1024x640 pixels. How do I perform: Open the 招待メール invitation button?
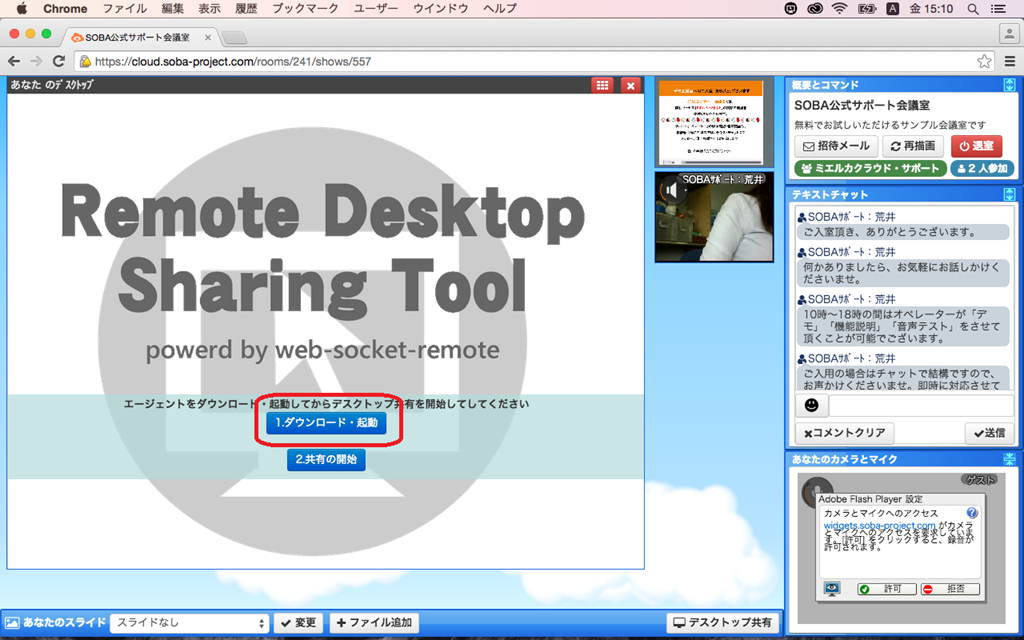click(836, 146)
